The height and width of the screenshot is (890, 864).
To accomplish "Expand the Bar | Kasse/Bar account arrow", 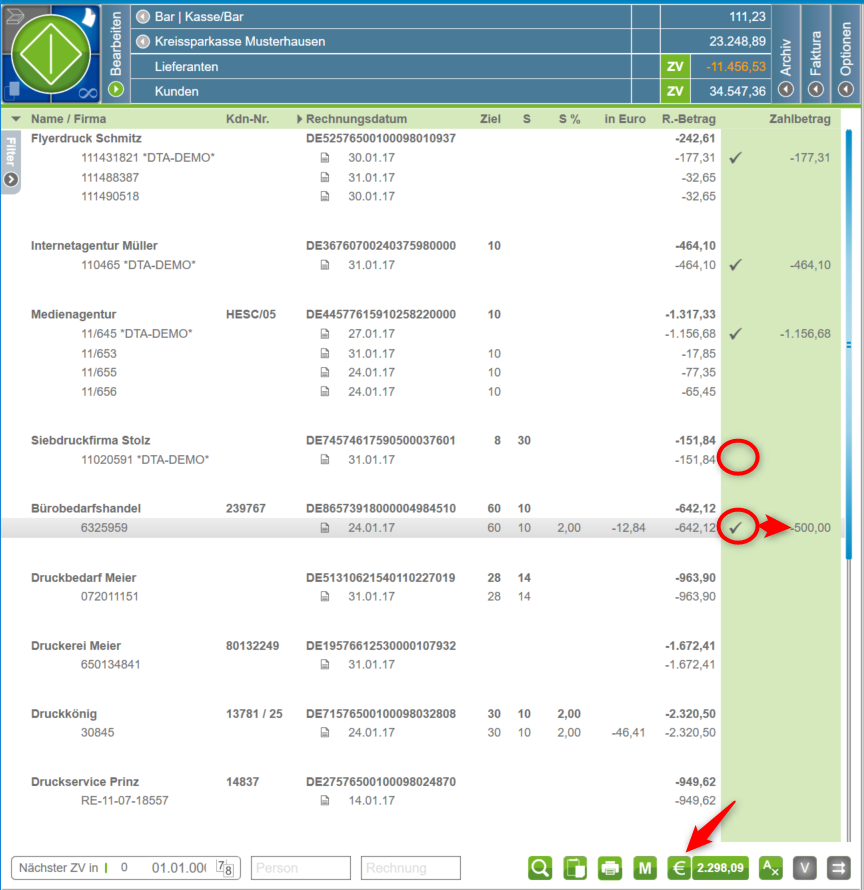I will click(143, 17).
